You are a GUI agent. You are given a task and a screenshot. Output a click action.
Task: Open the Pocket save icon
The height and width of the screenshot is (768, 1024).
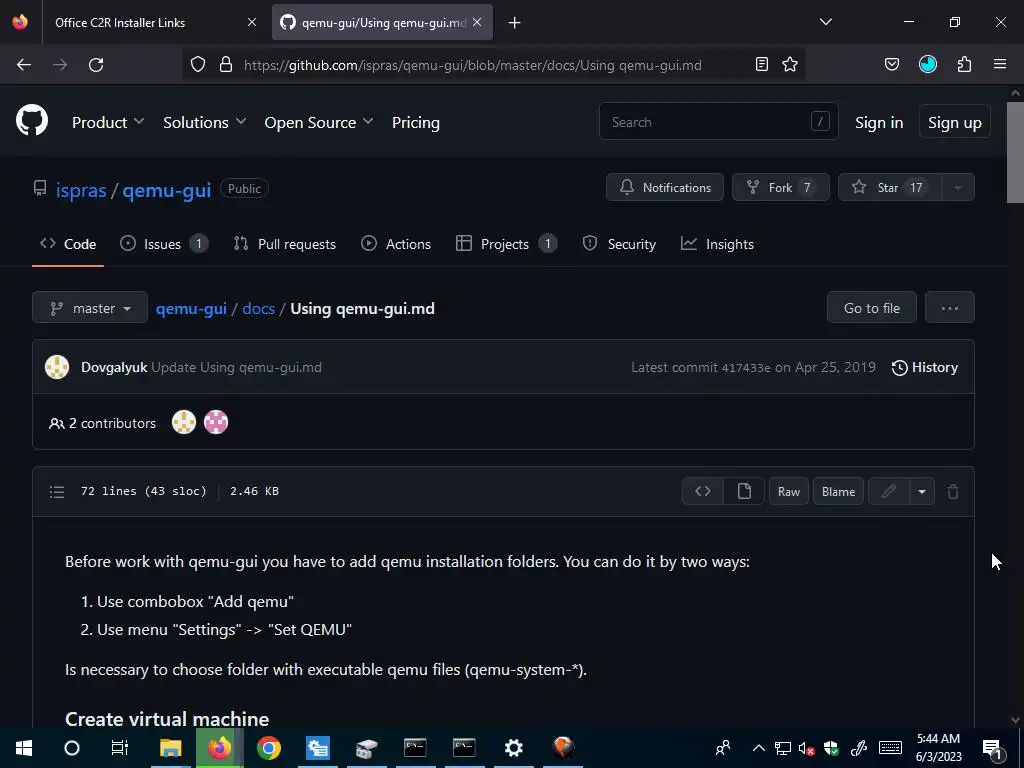(892, 64)
